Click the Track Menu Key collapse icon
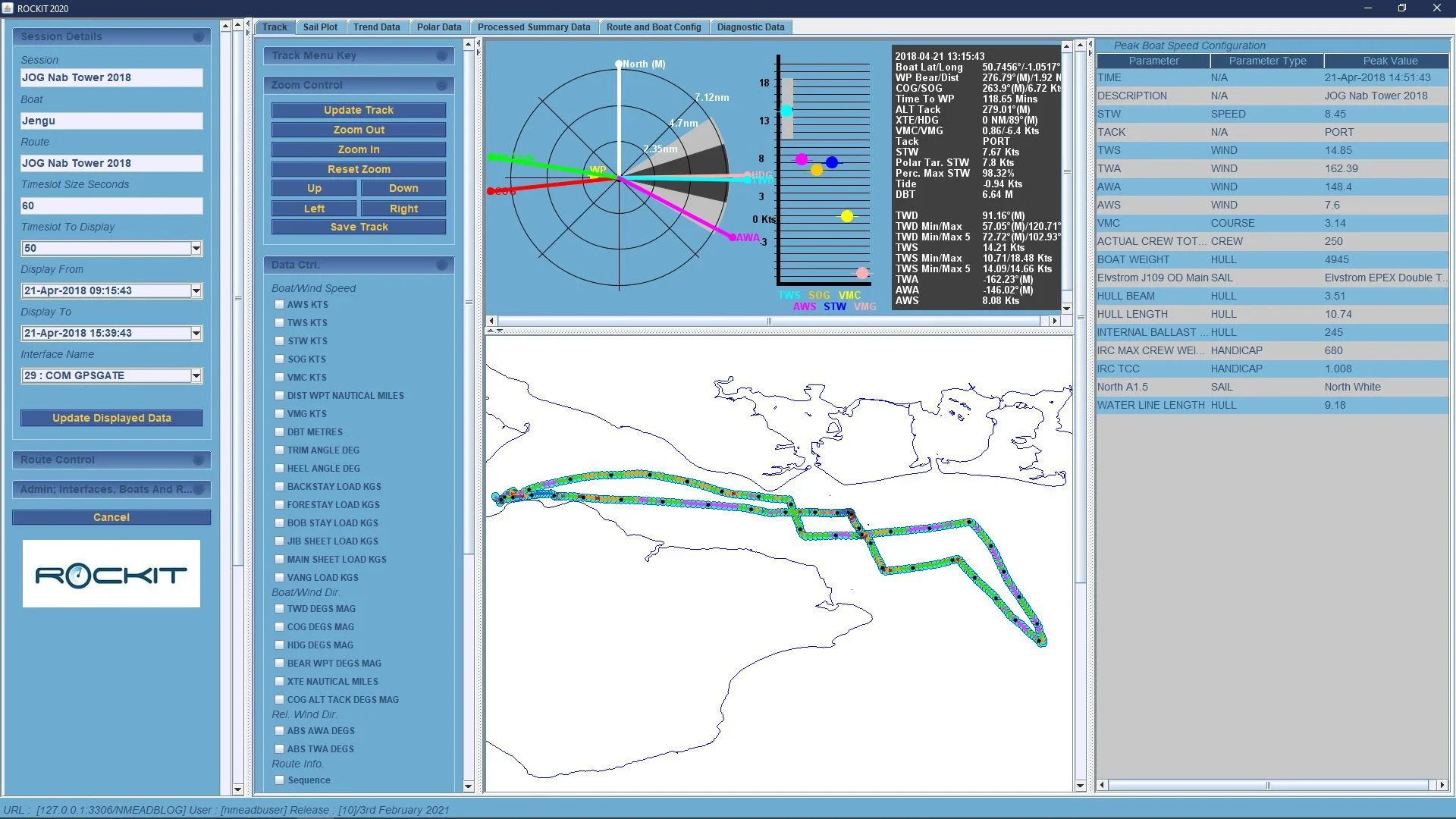 [441, 55]
